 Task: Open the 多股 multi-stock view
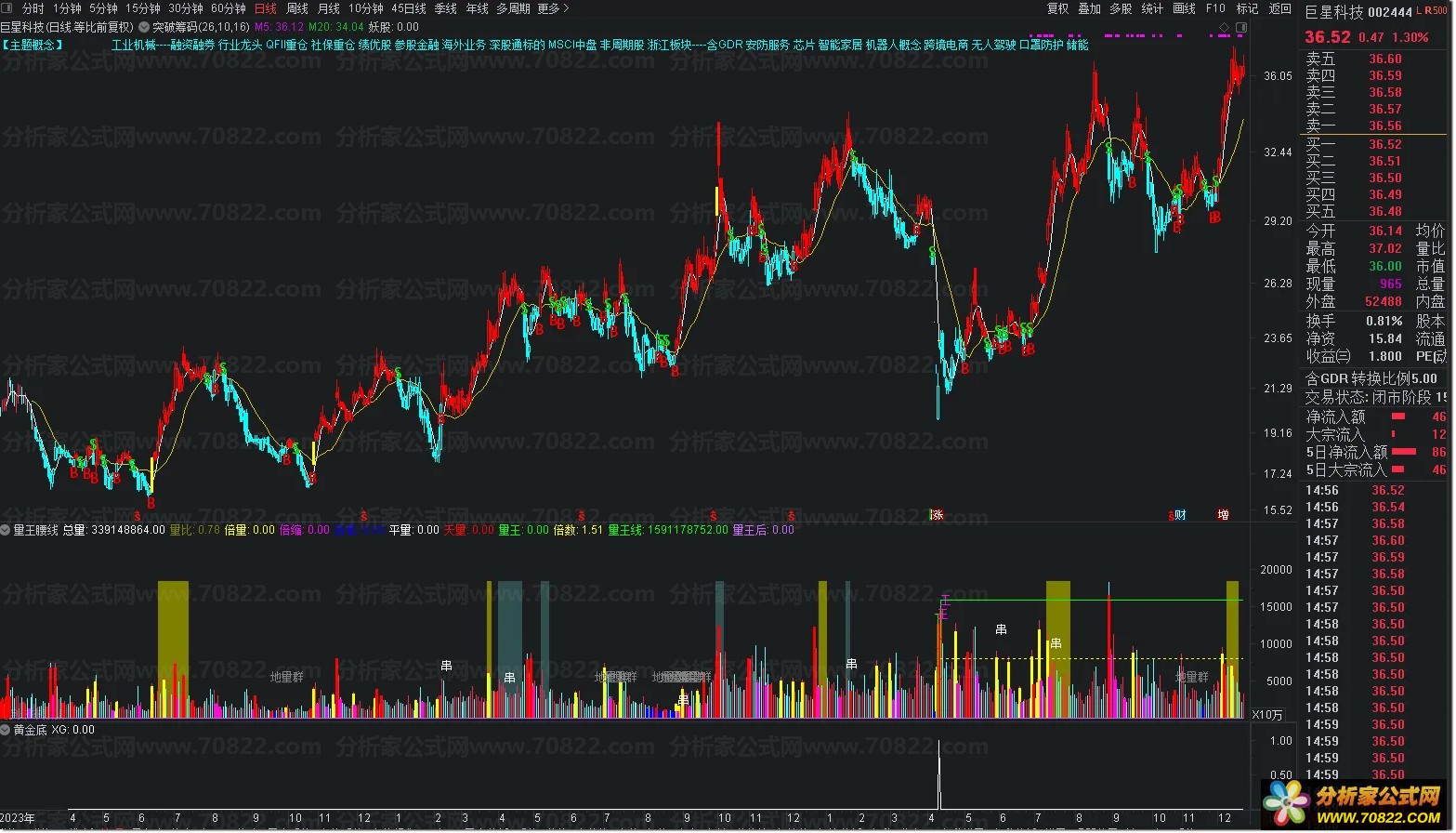tap(1122, 8)
